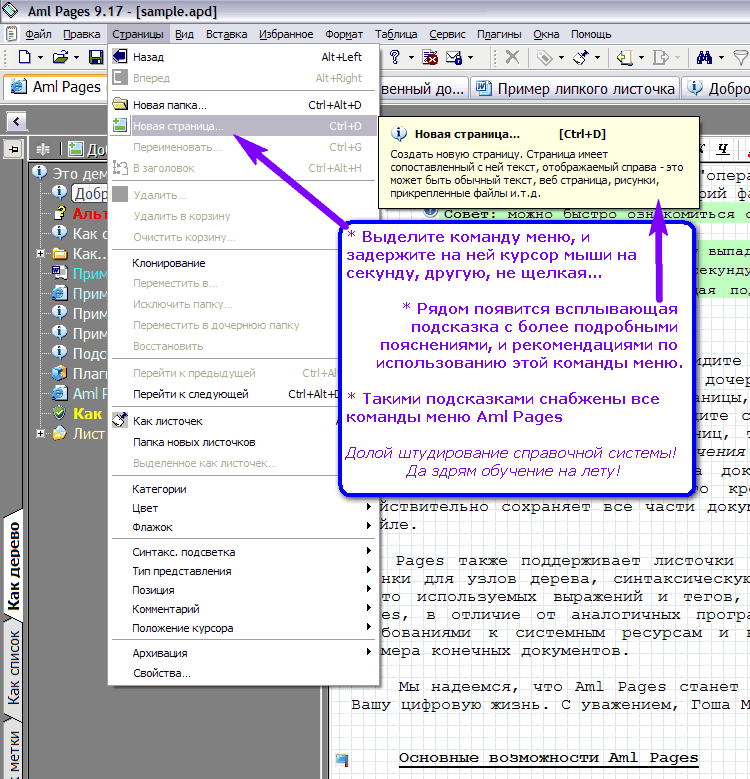750x779 pixels.
Task: Click the Open file toolbar icon
Action: 60,57
